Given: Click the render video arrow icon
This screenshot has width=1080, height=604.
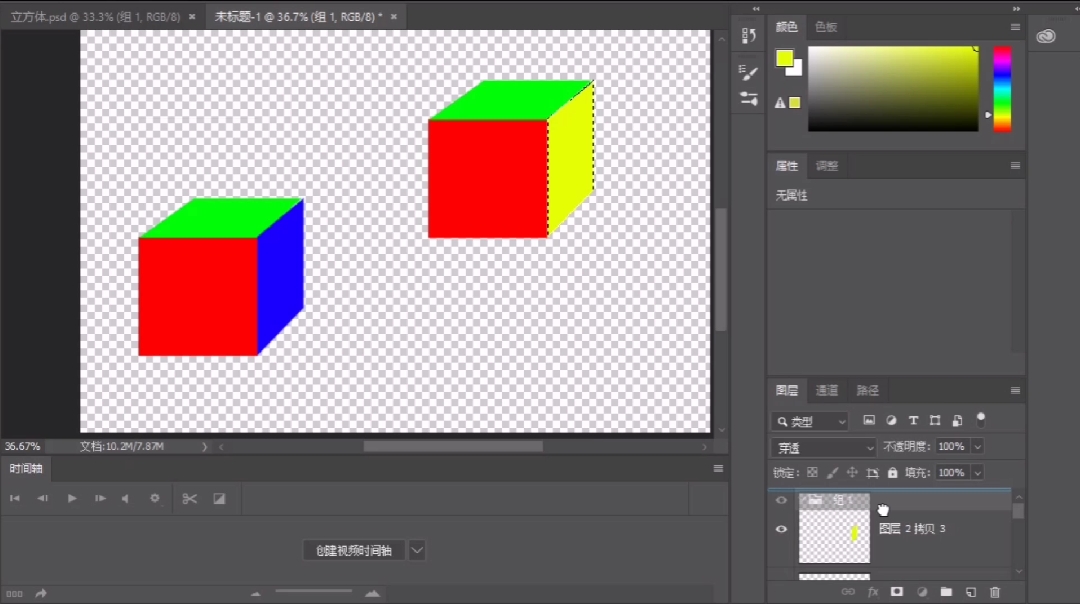Looking at the screenshot, I should click(41, 593).
